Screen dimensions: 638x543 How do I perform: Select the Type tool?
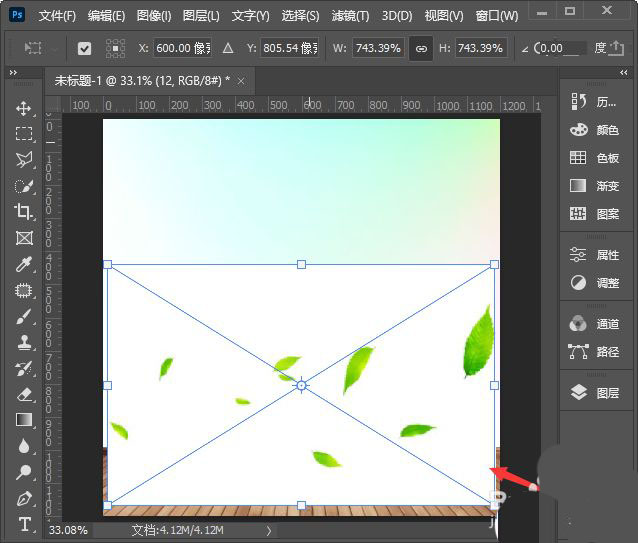[25, 524]
